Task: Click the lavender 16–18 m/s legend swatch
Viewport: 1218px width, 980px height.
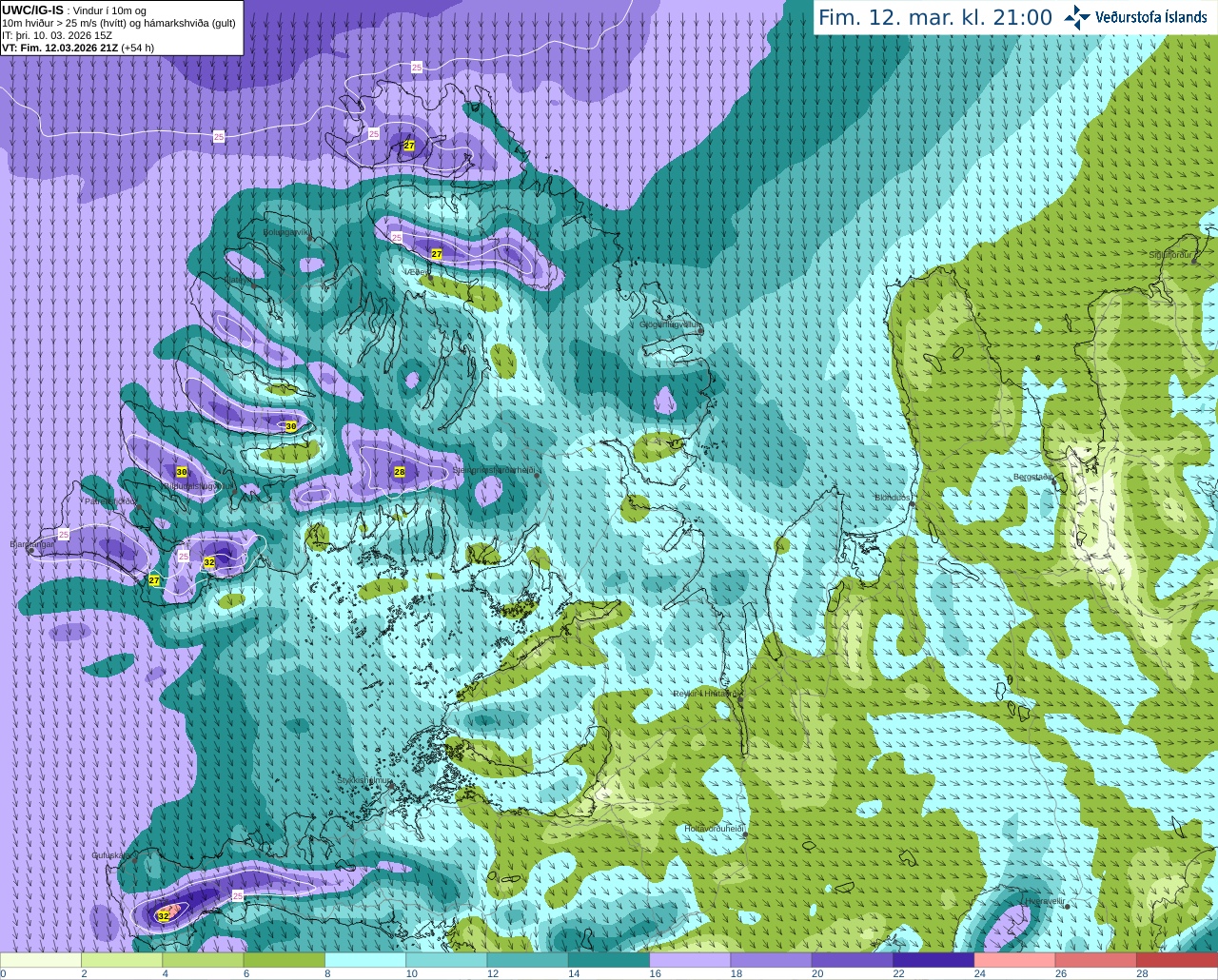Action: click(690, 960)
